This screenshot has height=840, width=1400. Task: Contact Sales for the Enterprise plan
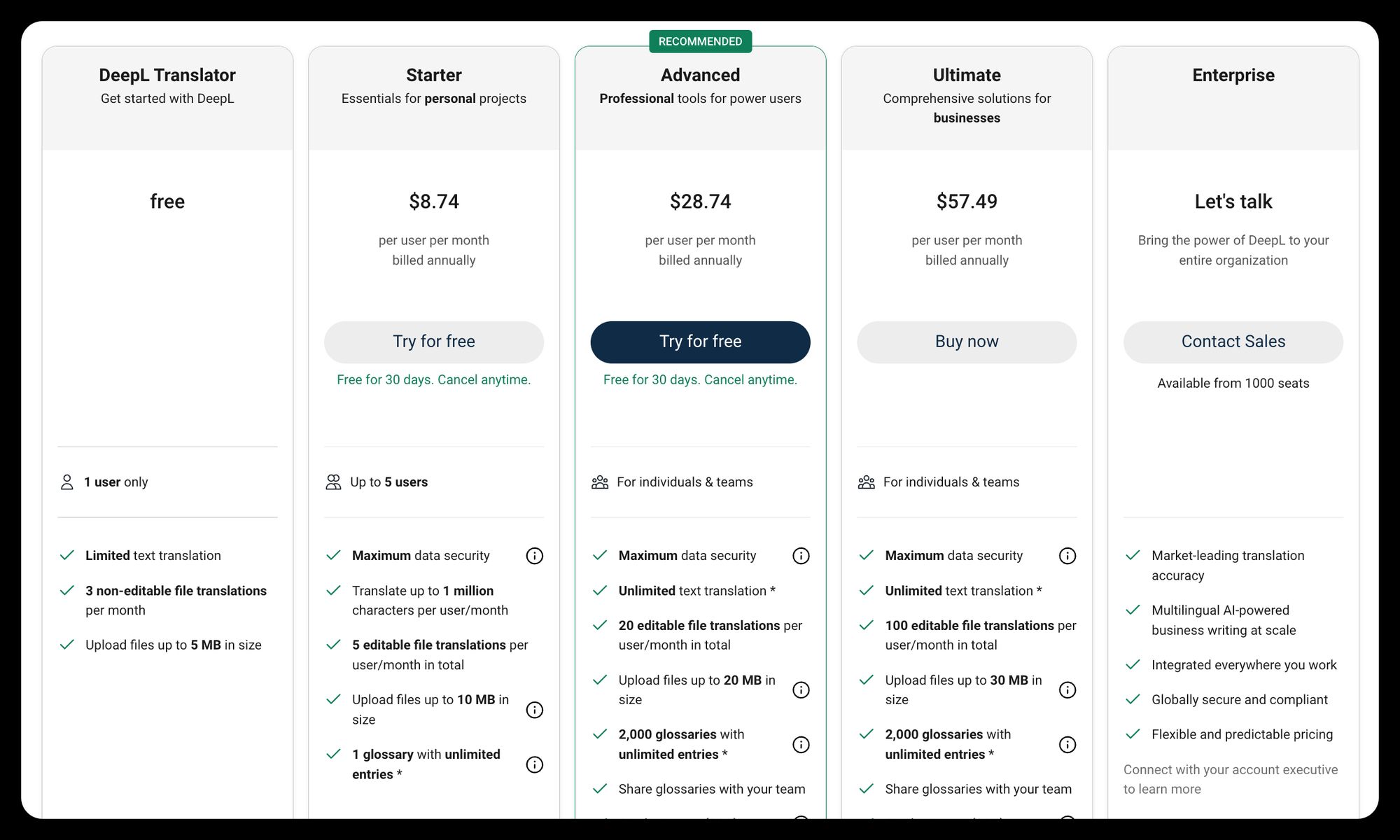[x=1233, y=342]
